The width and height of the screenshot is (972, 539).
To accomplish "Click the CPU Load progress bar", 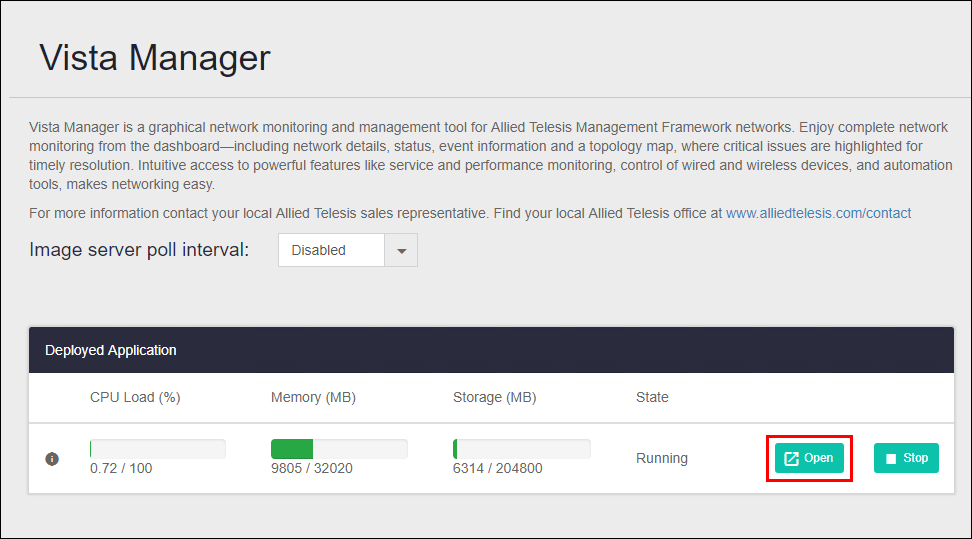I will 157,449.
